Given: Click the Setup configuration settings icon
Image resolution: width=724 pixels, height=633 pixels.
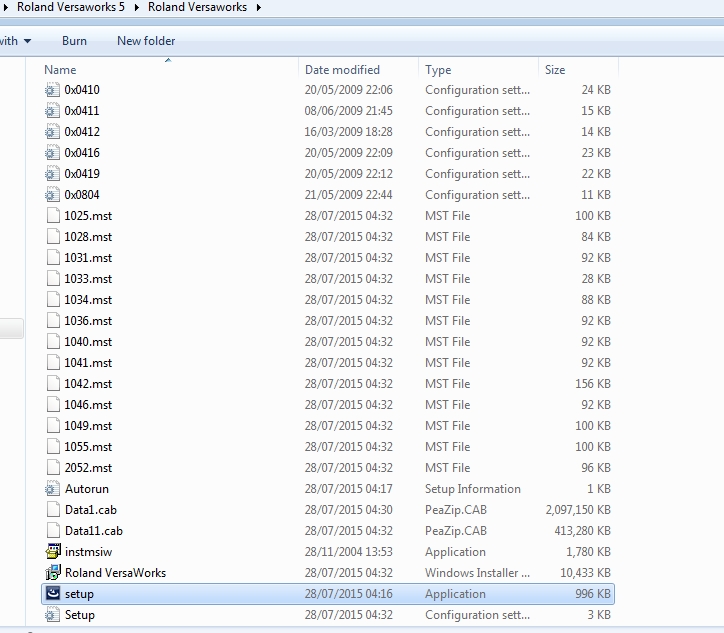Looking at the screenshot, I should coord(53,615).
